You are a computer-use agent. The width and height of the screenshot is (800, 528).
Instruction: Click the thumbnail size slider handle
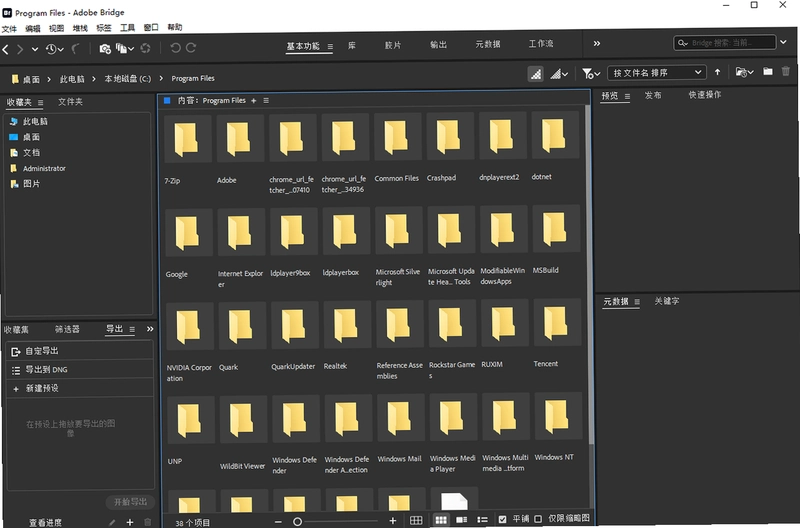click(x=297, y=521)
